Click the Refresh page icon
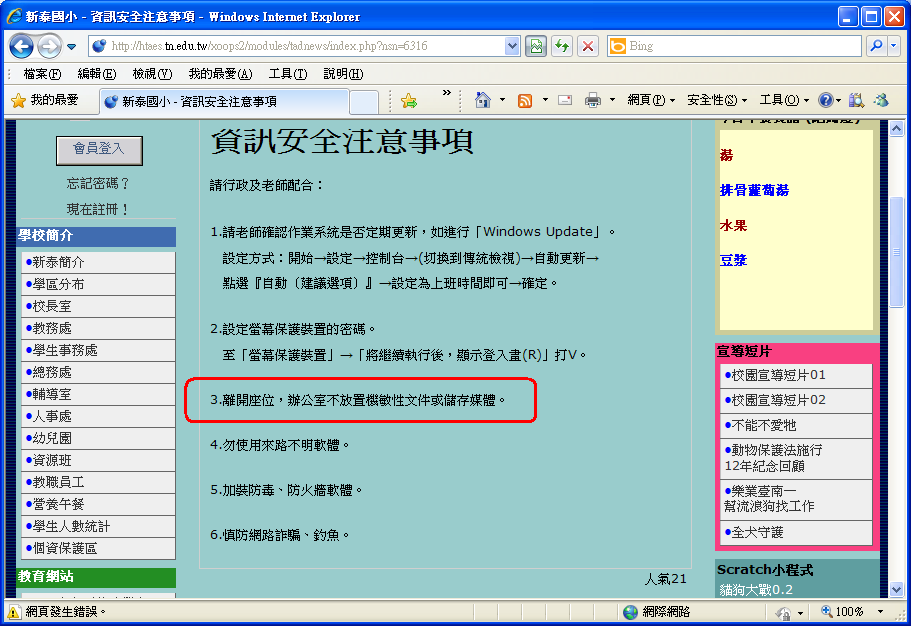 click(562, 46)
